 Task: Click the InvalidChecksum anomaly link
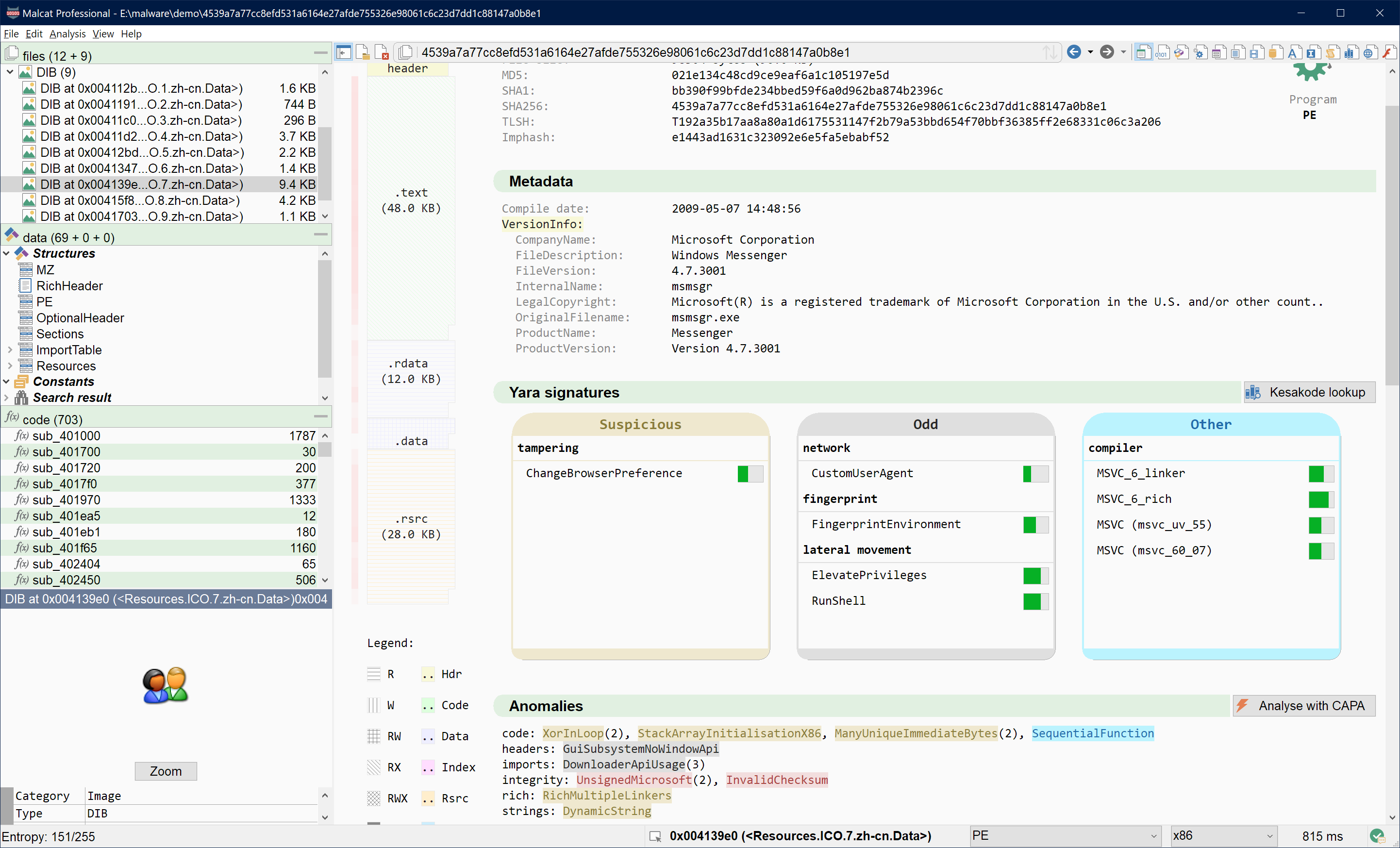click(777, 780)
